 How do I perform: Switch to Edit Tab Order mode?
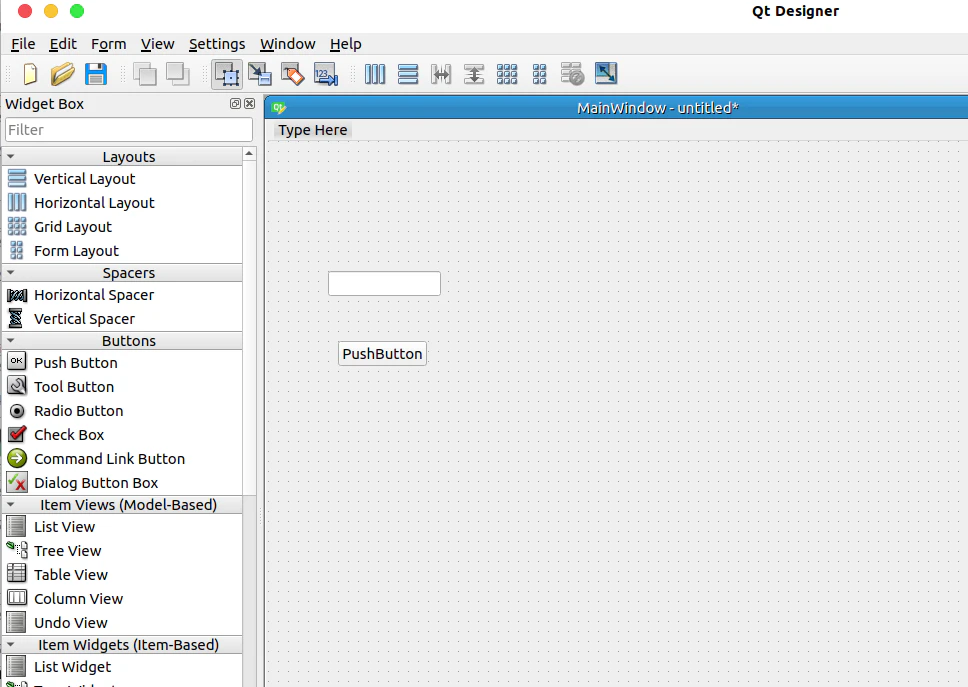coord(326,74)
